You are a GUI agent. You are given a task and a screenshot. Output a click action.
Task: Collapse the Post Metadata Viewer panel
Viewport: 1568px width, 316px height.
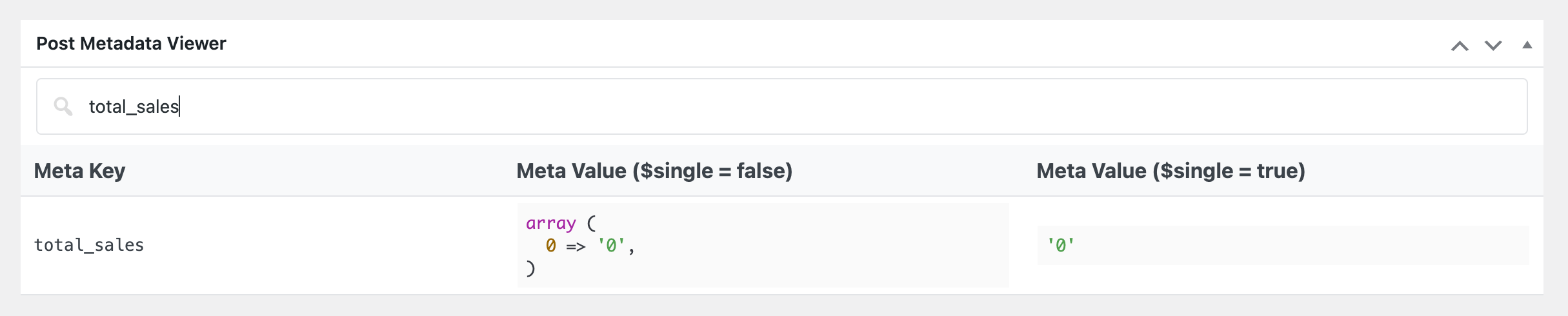click(x=1527, y=45)
